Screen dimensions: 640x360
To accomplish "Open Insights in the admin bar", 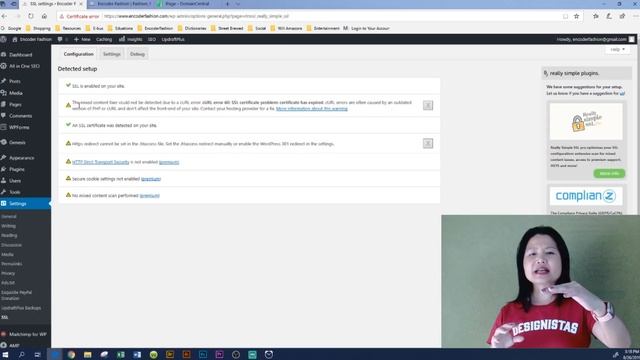I will pyautogui.click(x=131, y=39).
